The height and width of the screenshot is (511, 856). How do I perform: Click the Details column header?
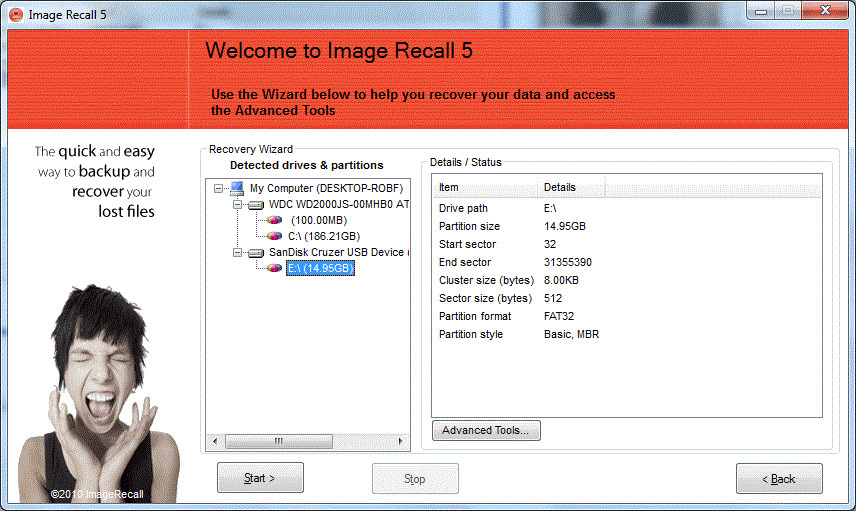click(x=571, y=187)
